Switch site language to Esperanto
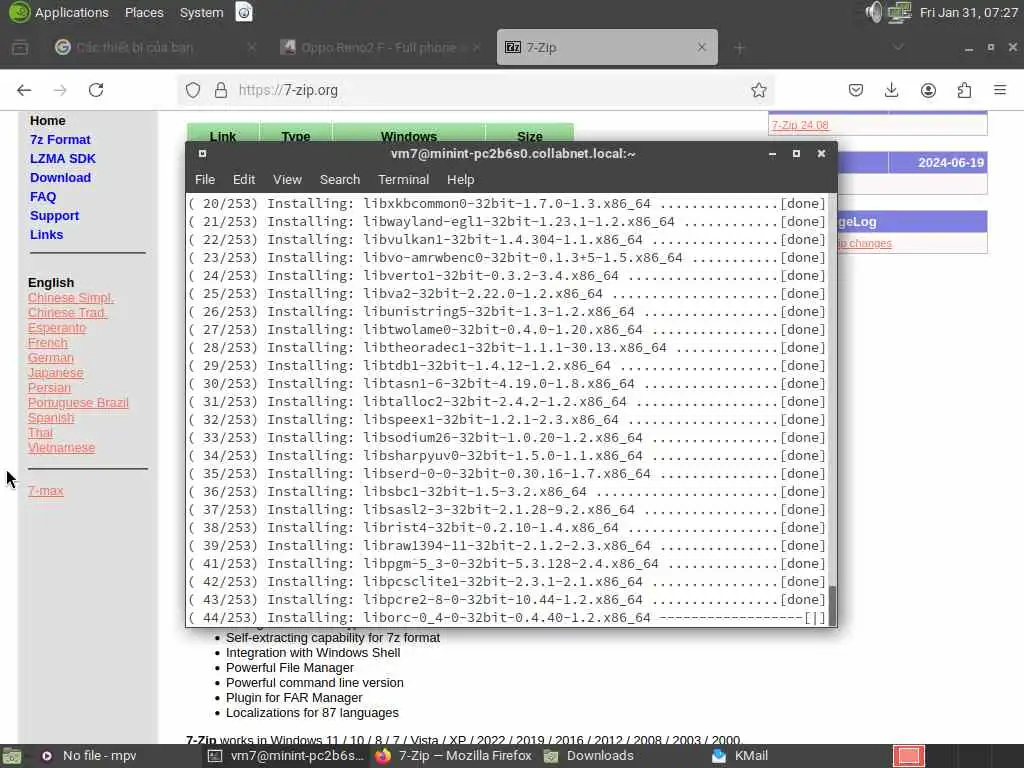The image size is (1024, 768). [57, 328]
